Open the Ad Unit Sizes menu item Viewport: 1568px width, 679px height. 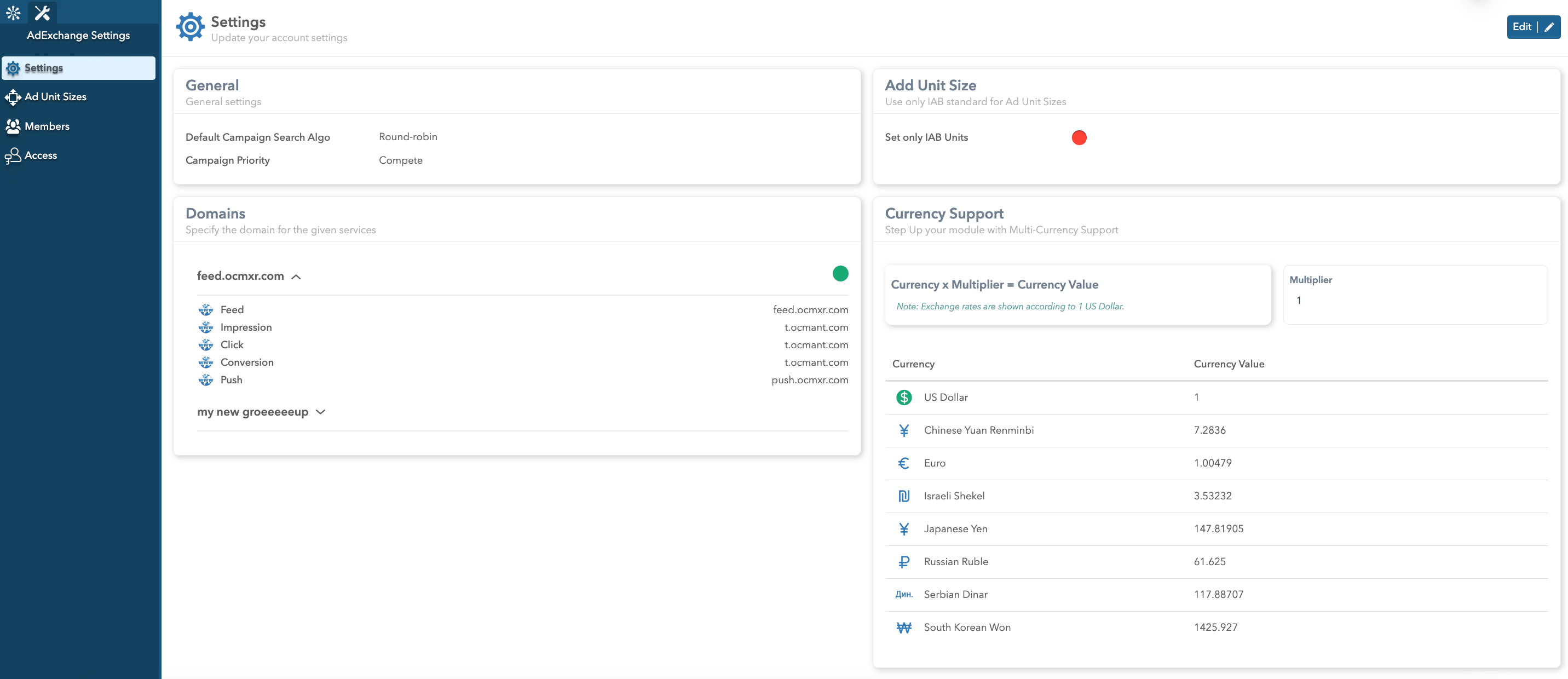[x=55, y=97]
